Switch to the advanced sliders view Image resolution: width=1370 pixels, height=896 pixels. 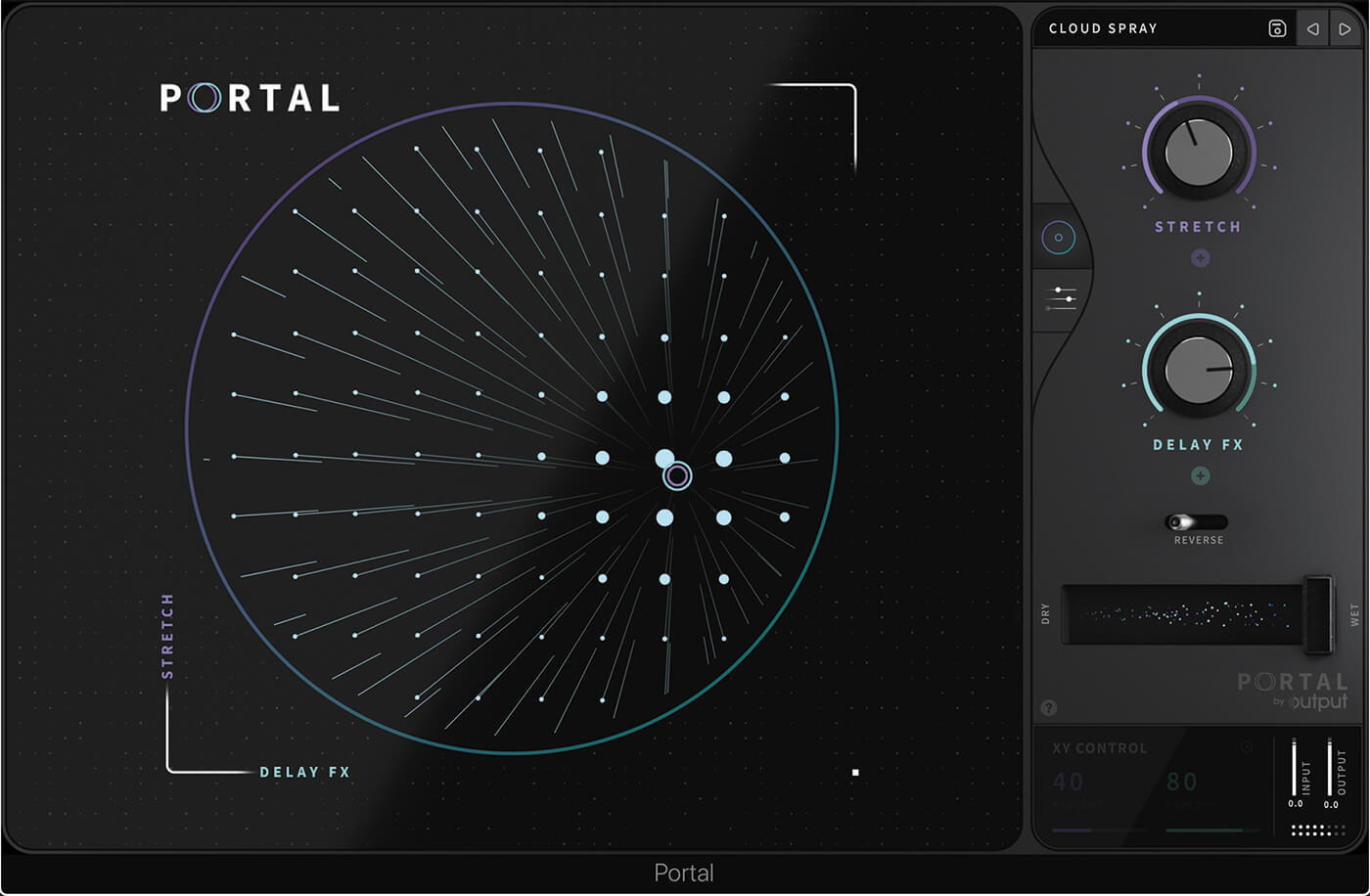[1061, 298]
